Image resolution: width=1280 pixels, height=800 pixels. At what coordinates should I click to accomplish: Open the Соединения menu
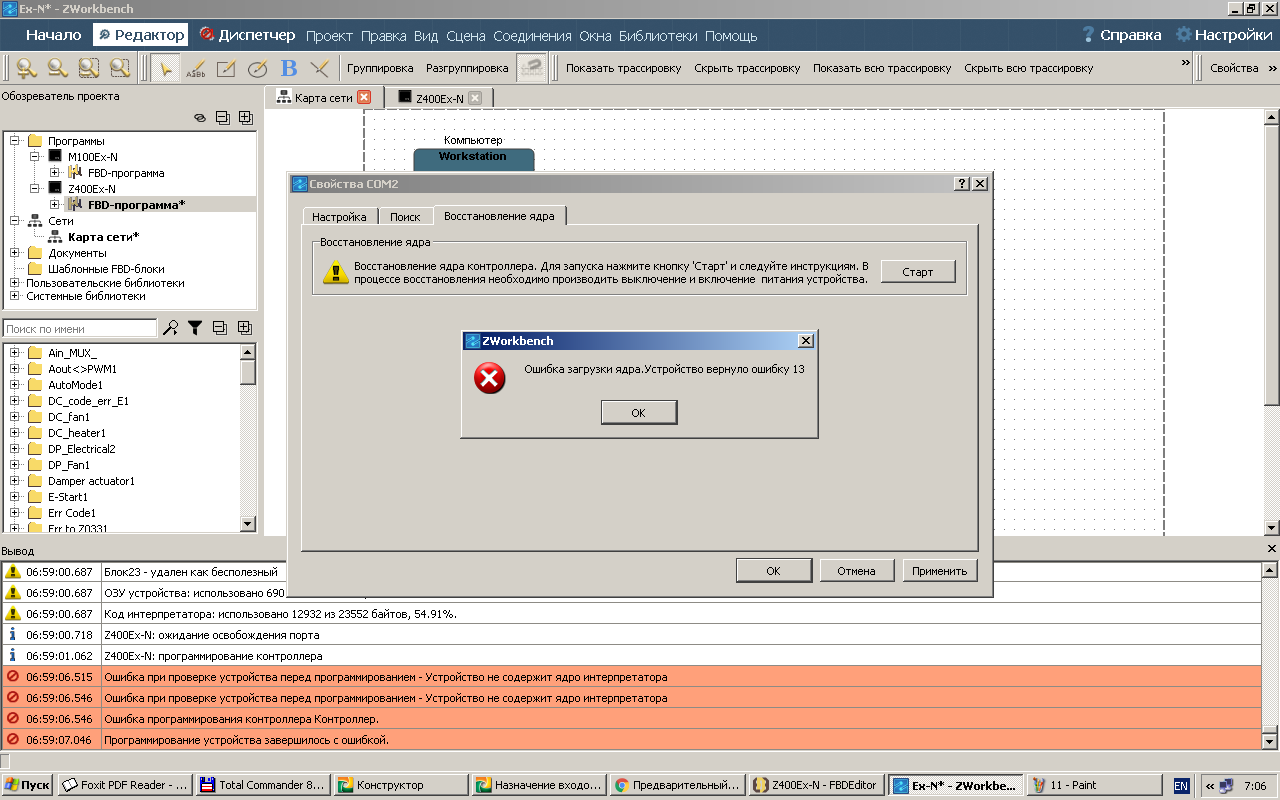click(532, 36)
